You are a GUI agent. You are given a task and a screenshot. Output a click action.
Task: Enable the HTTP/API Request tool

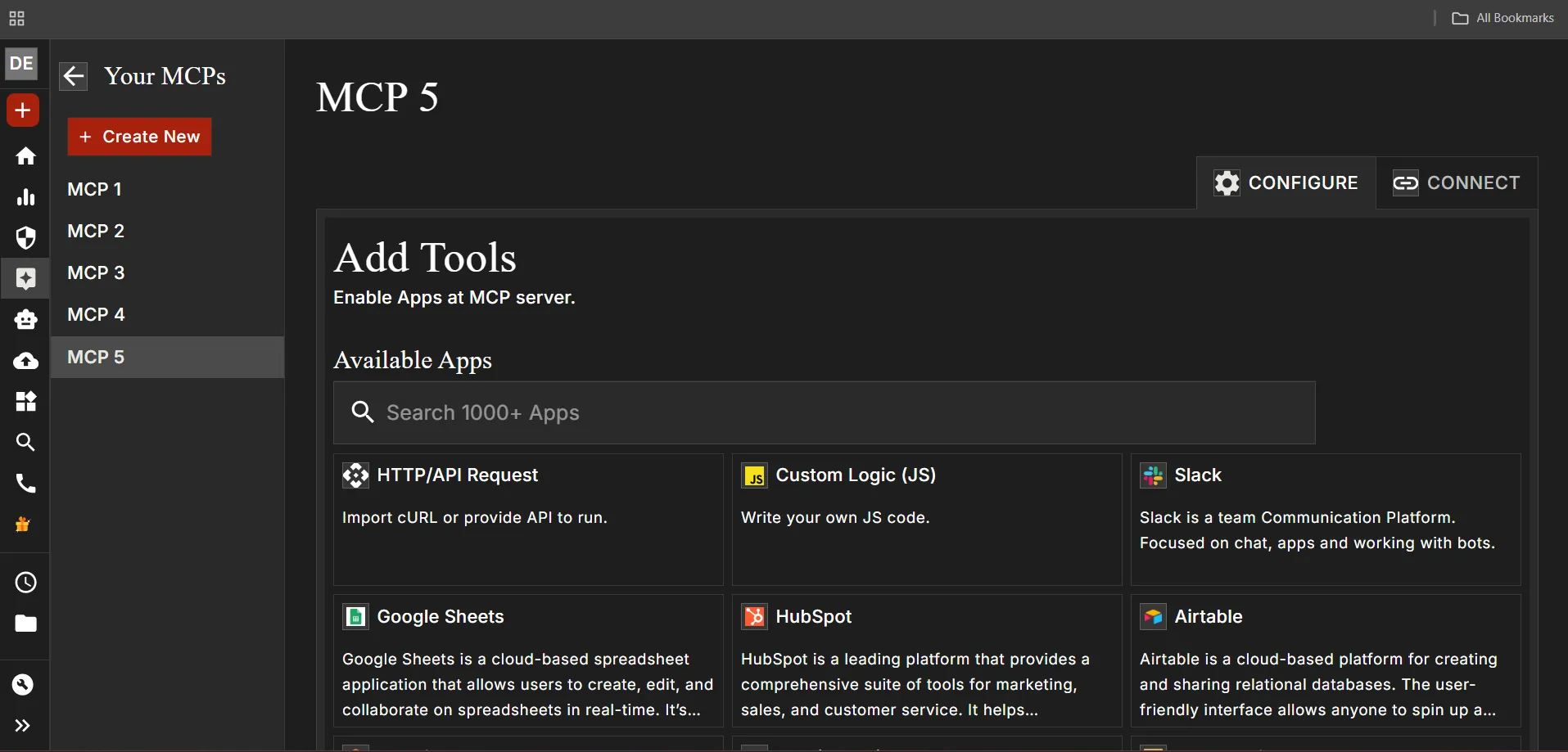(x=527, y=520)
